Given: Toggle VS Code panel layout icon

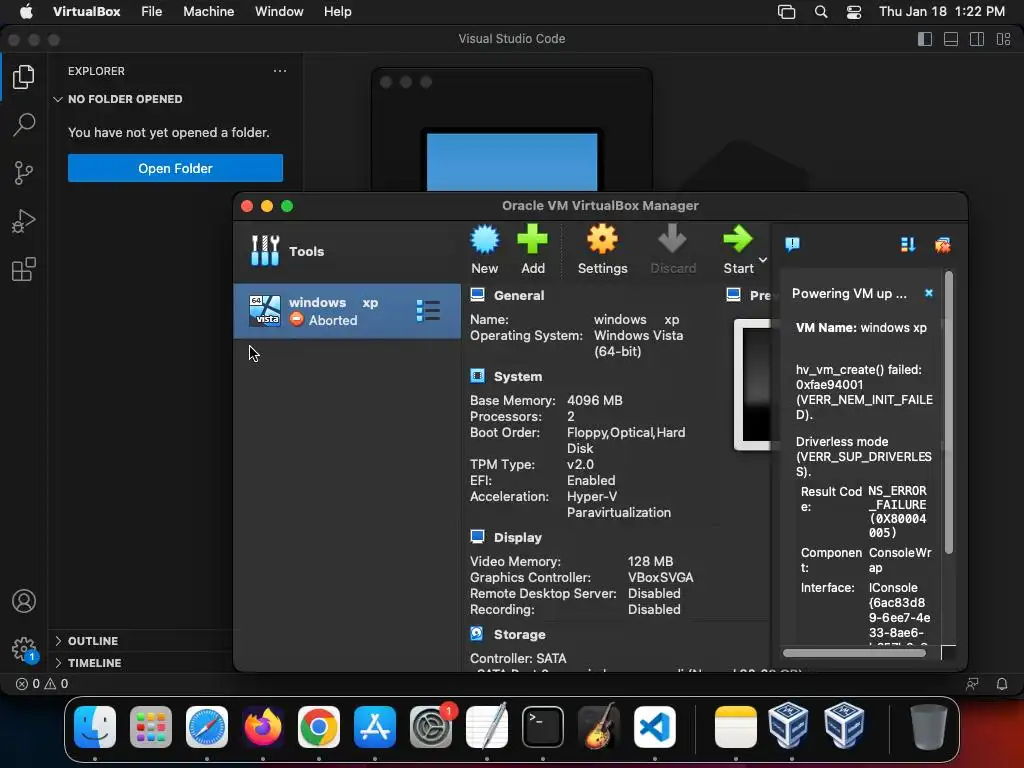Looking at the screenshot, I should [951, 39].
